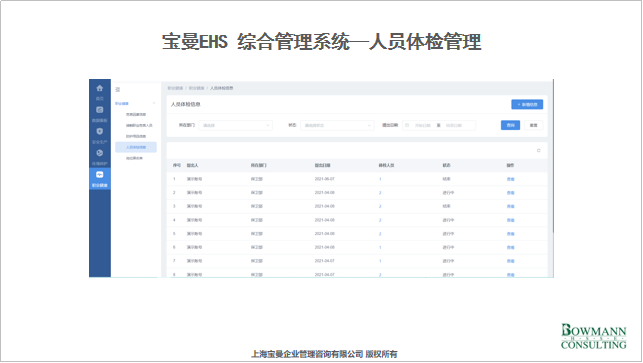
Task: Click the start date input field
Action: (x=422, y=126)
